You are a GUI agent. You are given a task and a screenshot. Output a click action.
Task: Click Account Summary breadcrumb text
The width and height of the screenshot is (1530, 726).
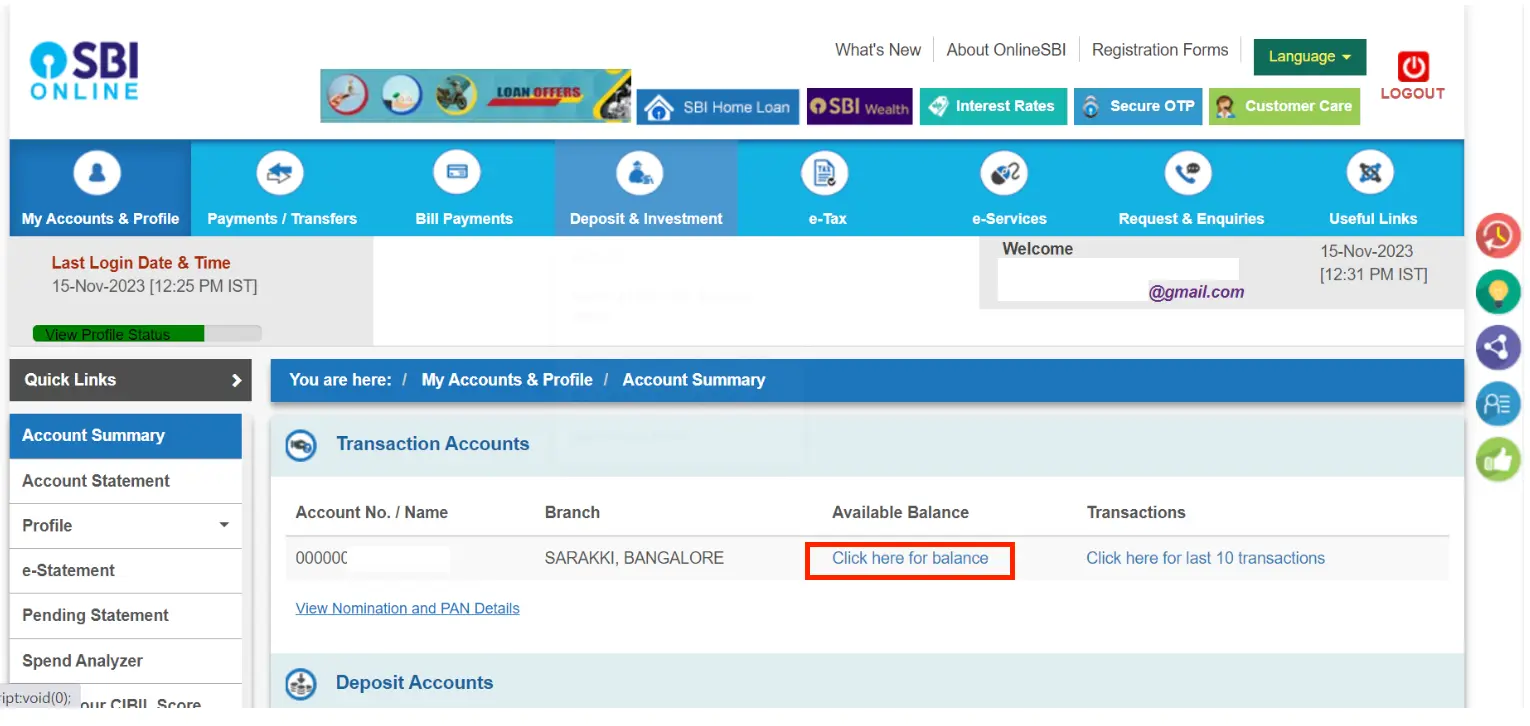click(x=694, y=380)
